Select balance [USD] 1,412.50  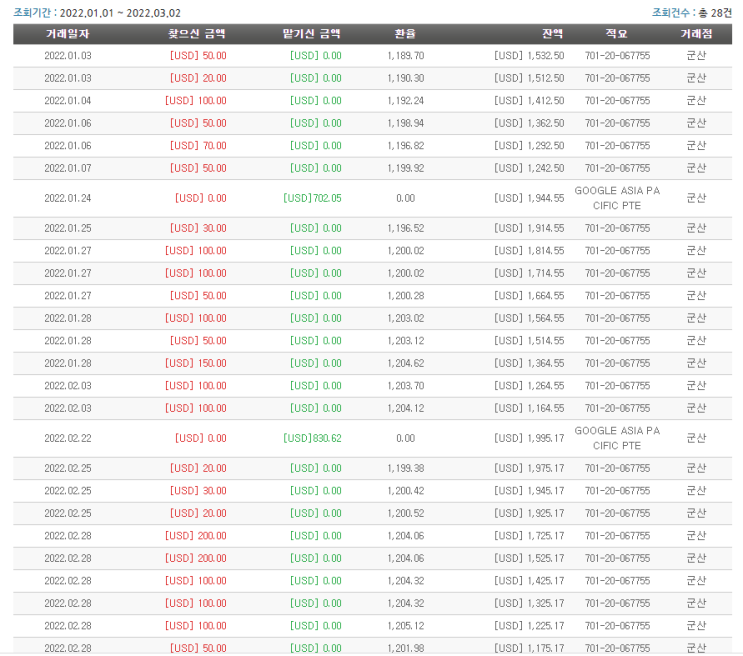point(529,101)
